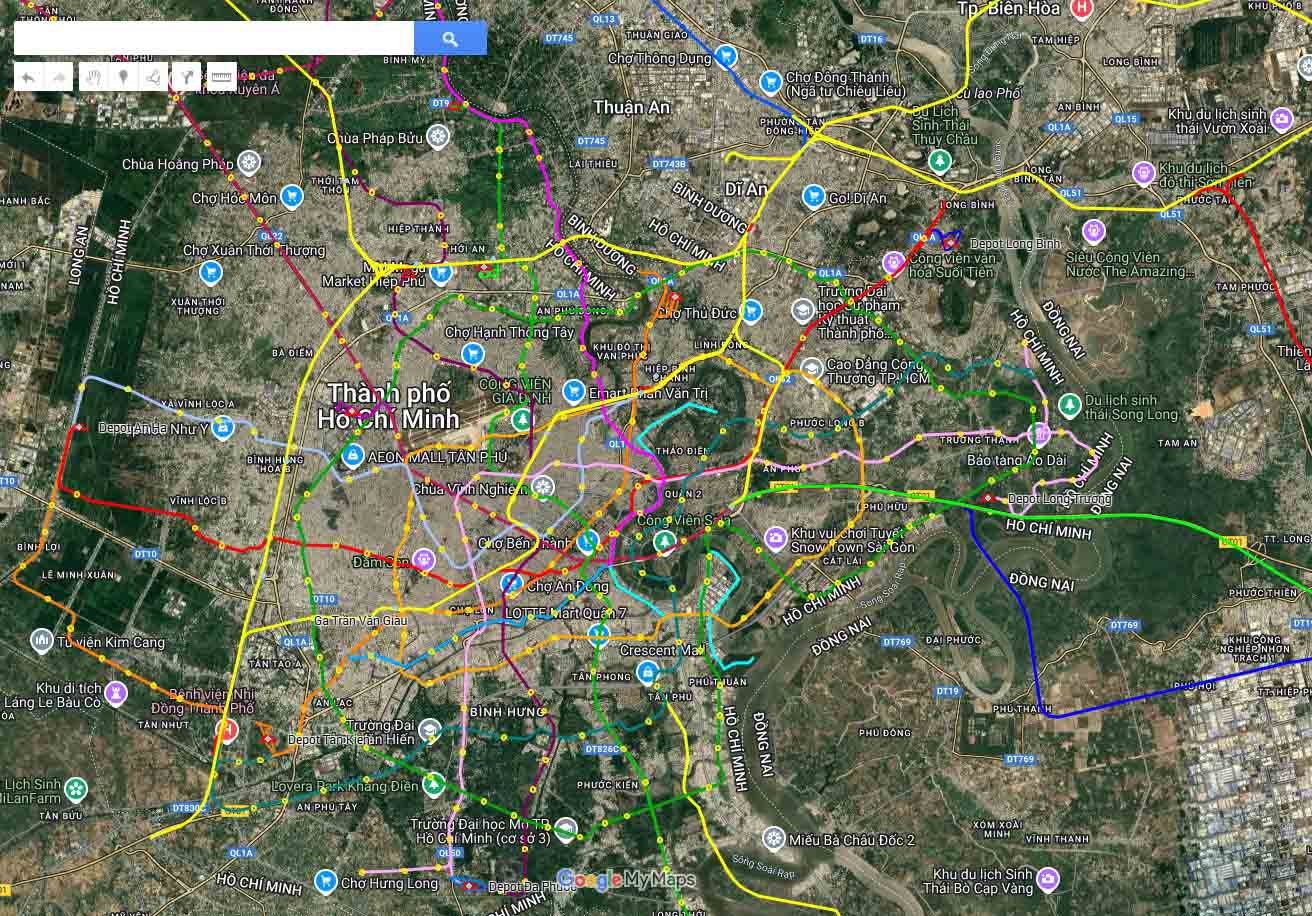Click the Google My Maps logo
The width and height of the screenshot is (1312, 916).
point(625,880)
